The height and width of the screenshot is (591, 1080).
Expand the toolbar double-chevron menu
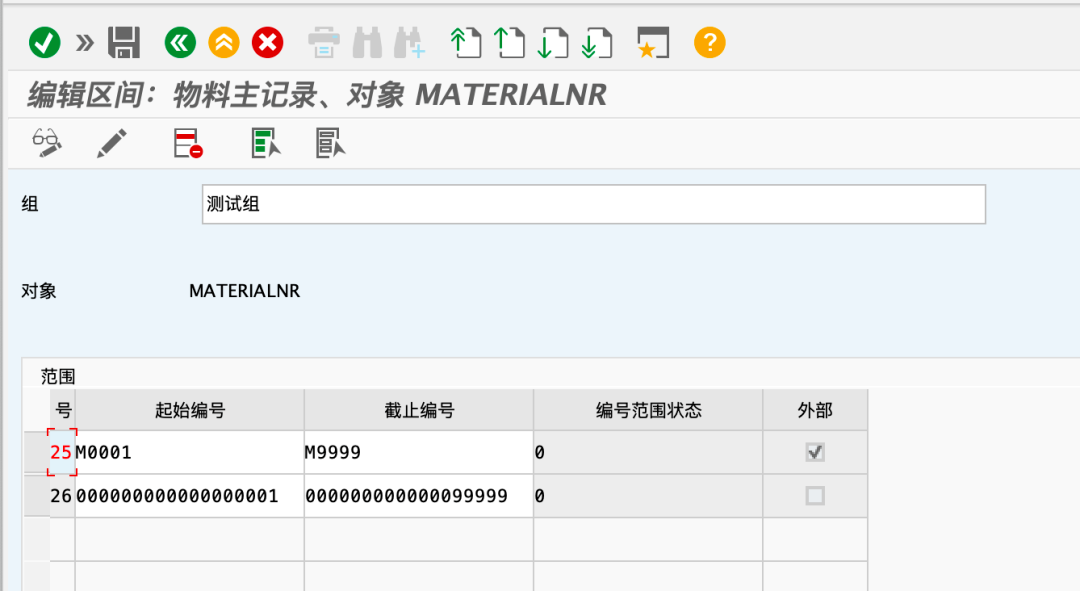point(85,43)
